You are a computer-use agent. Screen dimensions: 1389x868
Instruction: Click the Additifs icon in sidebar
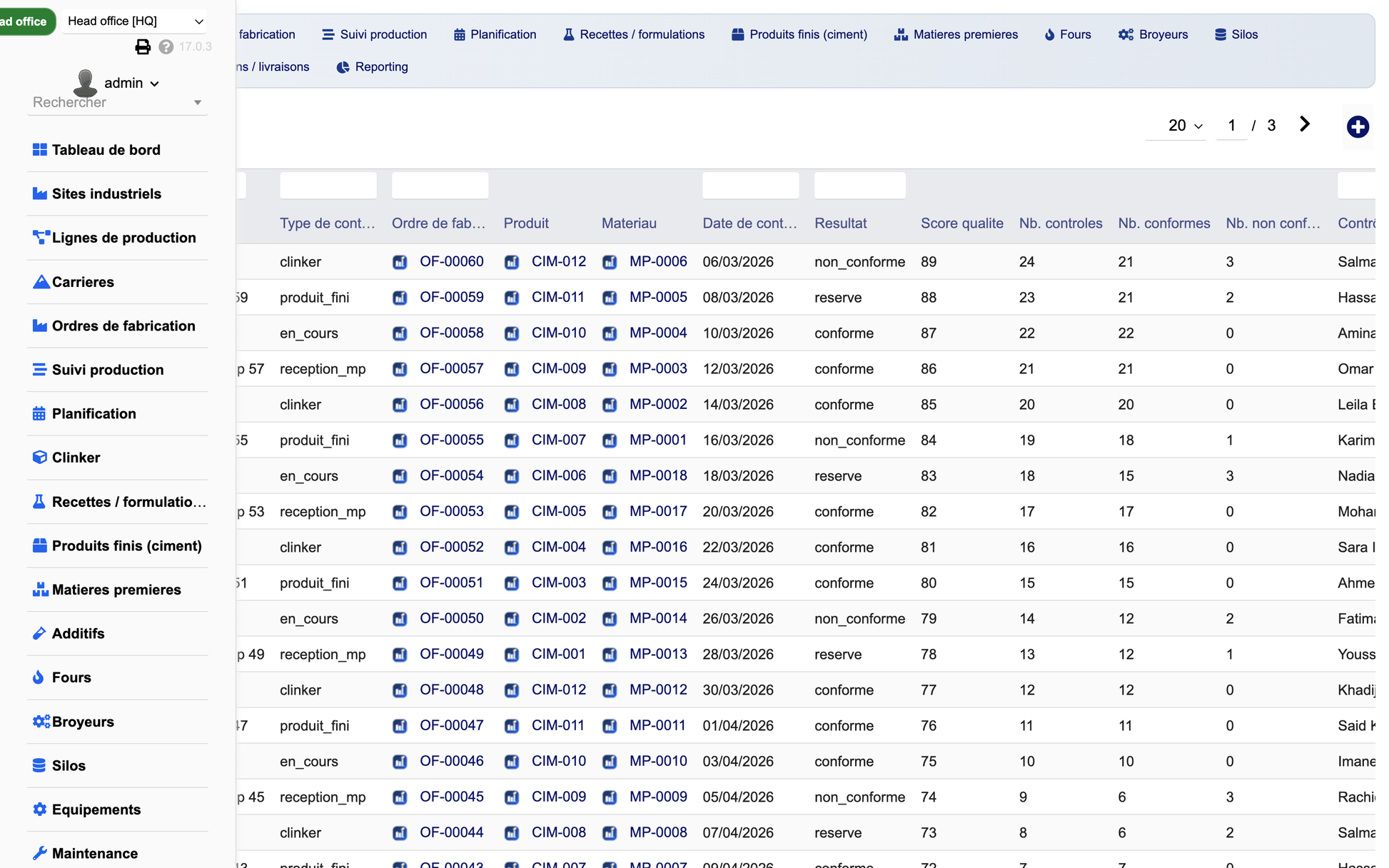tap(39, 634)
